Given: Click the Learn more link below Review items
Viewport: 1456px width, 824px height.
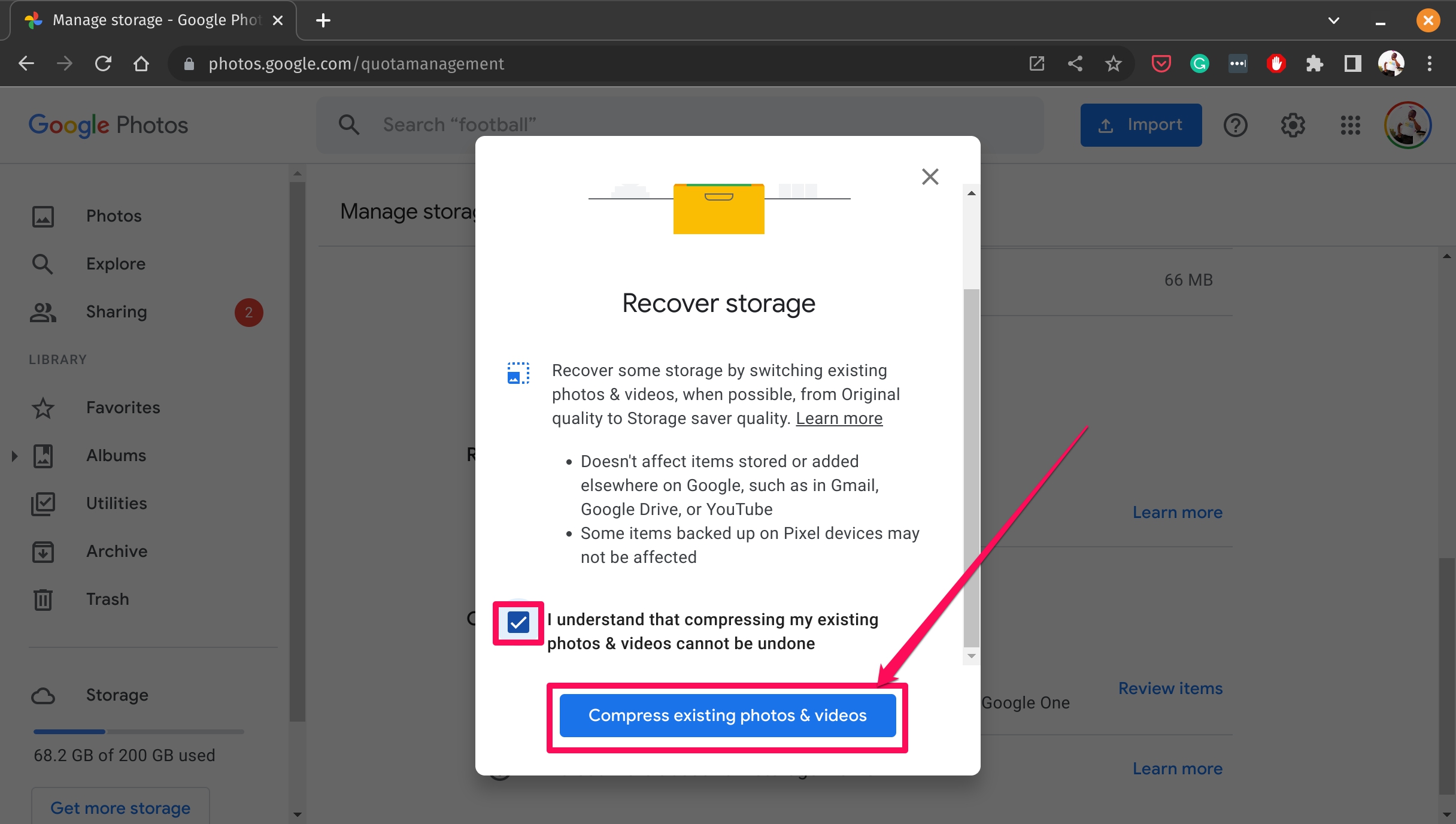Looking at the screenshot, I should 1178,769.
